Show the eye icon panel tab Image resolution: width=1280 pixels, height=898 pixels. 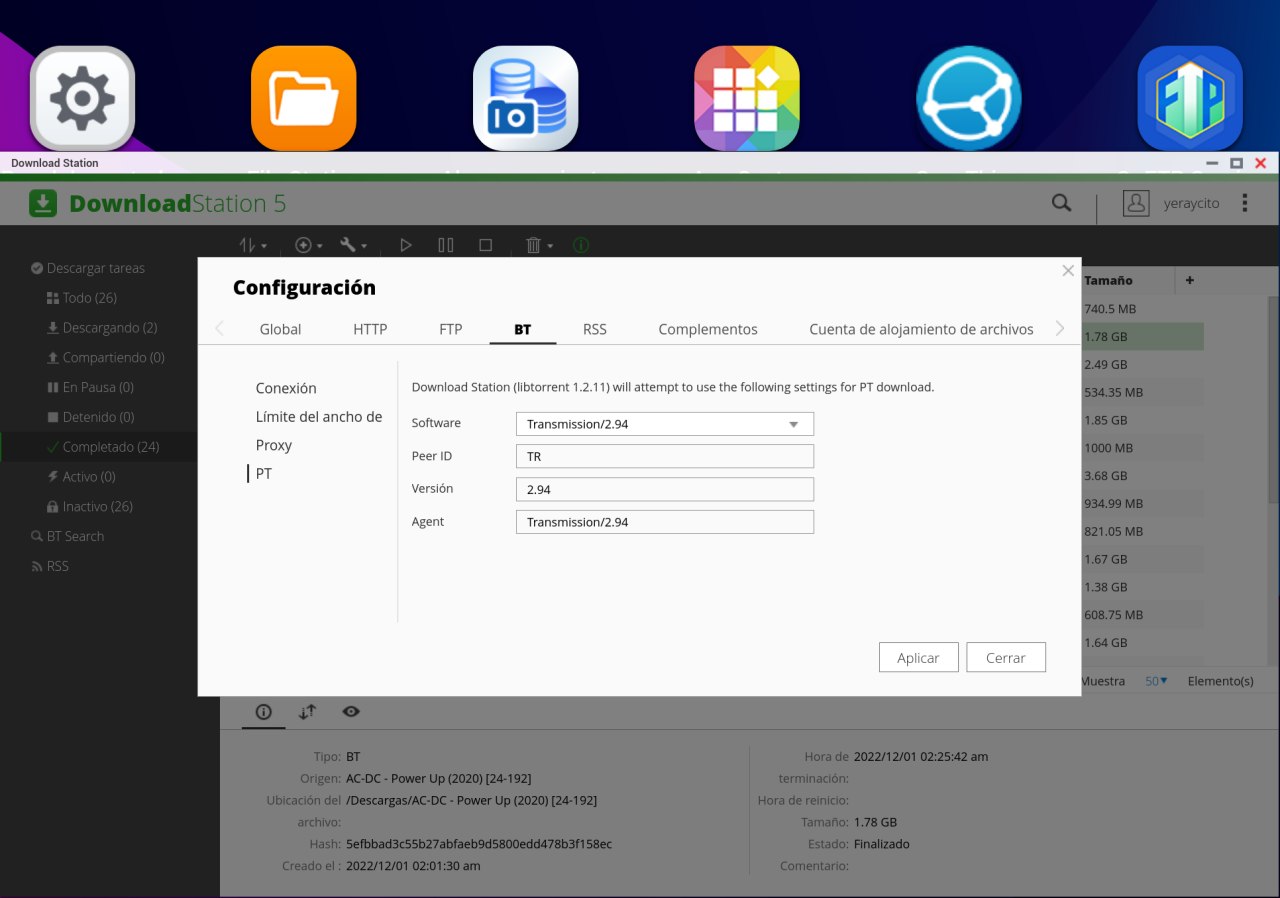(351, 712)
